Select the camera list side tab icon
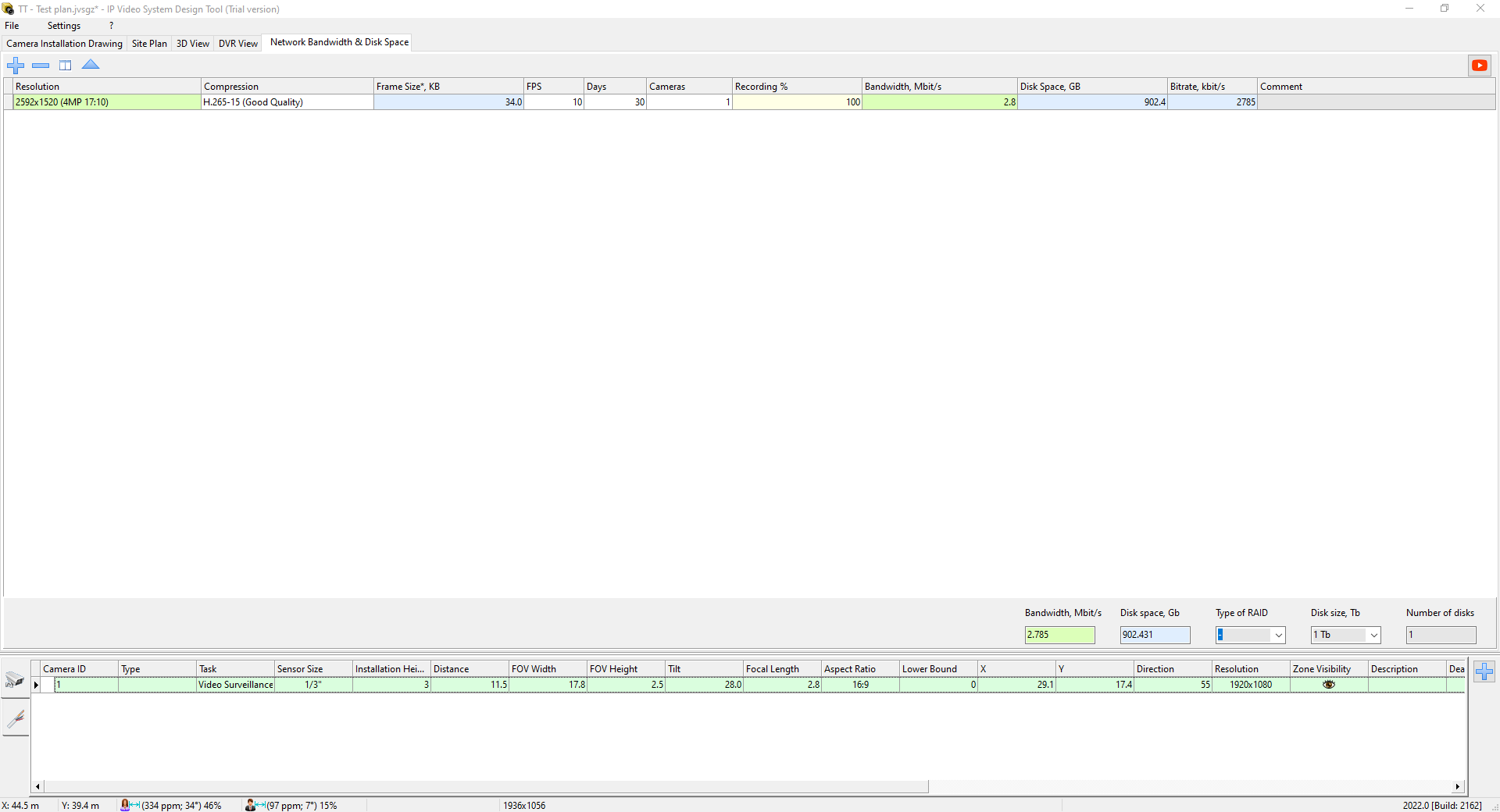This screenshot has height=812, width=1500. click(x=15, y=679)
